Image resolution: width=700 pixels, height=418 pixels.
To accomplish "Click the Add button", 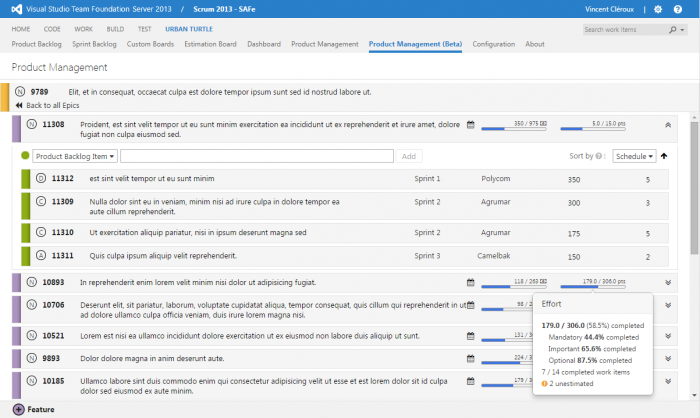I will [x=408, y=156].
